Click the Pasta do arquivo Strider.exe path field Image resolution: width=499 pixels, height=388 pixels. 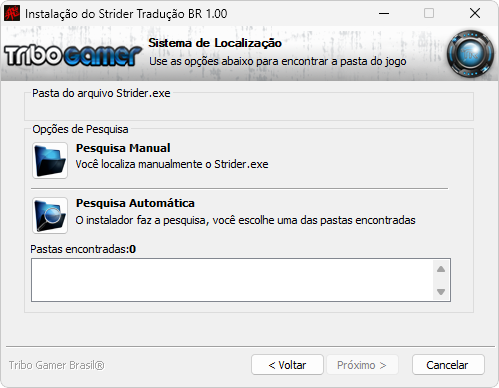point(249,109)
